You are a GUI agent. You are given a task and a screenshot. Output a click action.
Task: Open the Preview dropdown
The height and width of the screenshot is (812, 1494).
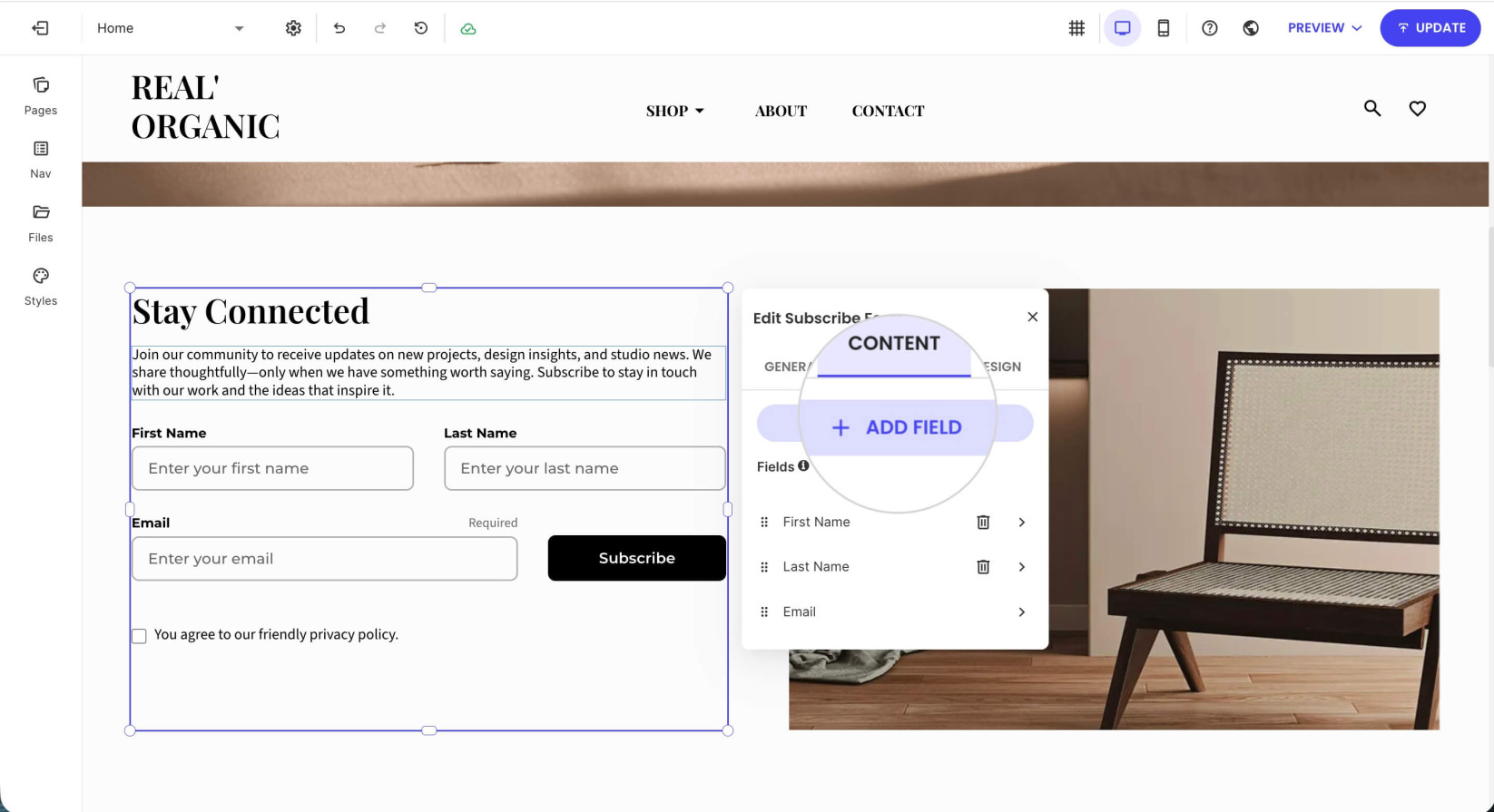(1324, 28)
